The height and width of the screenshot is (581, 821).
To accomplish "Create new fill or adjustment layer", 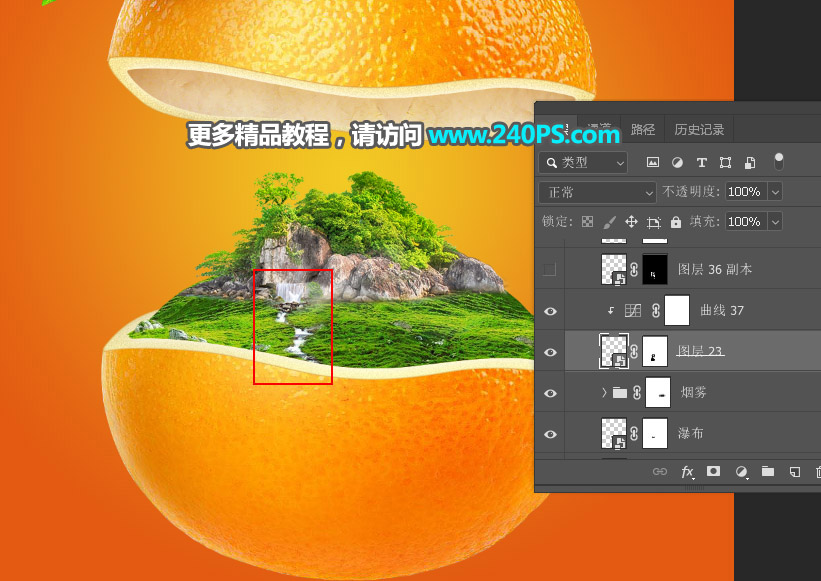I will tap(741, 472).
